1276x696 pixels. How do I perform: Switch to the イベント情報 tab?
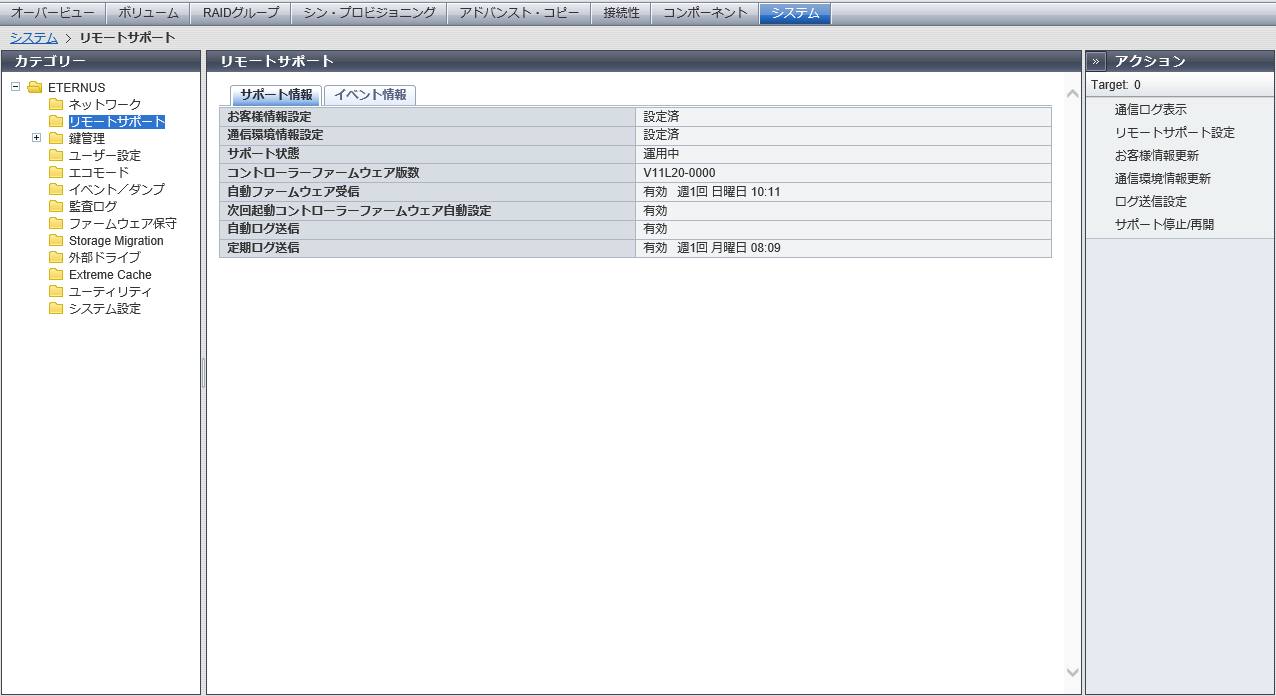pyautogui.click(x=370, y=95)
